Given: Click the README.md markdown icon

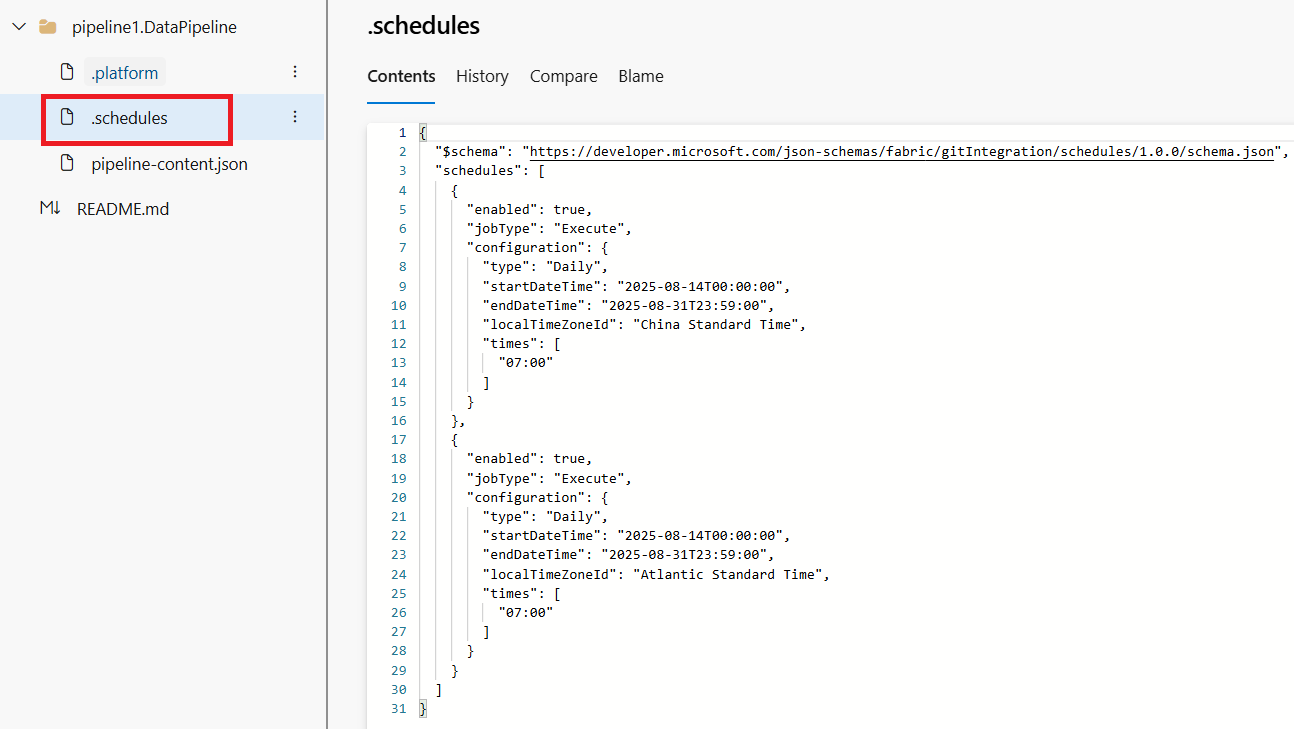Looking at the screenshot, I should [x=50, y=208].
